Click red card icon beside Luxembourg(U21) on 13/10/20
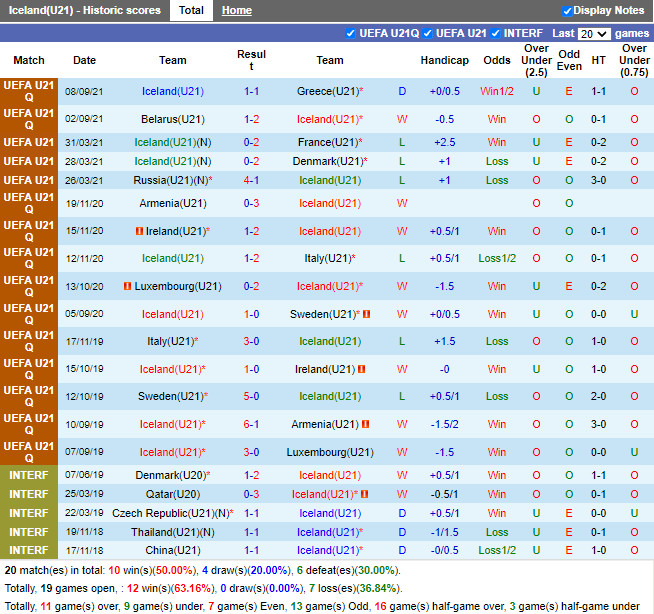The height and width of the screenshot is (614, 654). click(x=127, y=286)
